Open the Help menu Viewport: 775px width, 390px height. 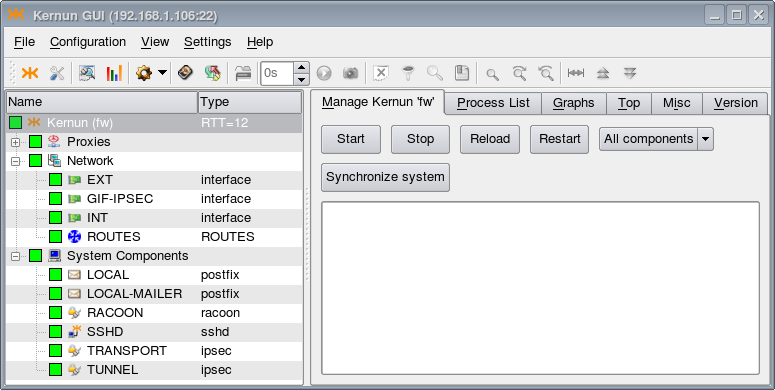pyautogui.click(x=260, y=42)
